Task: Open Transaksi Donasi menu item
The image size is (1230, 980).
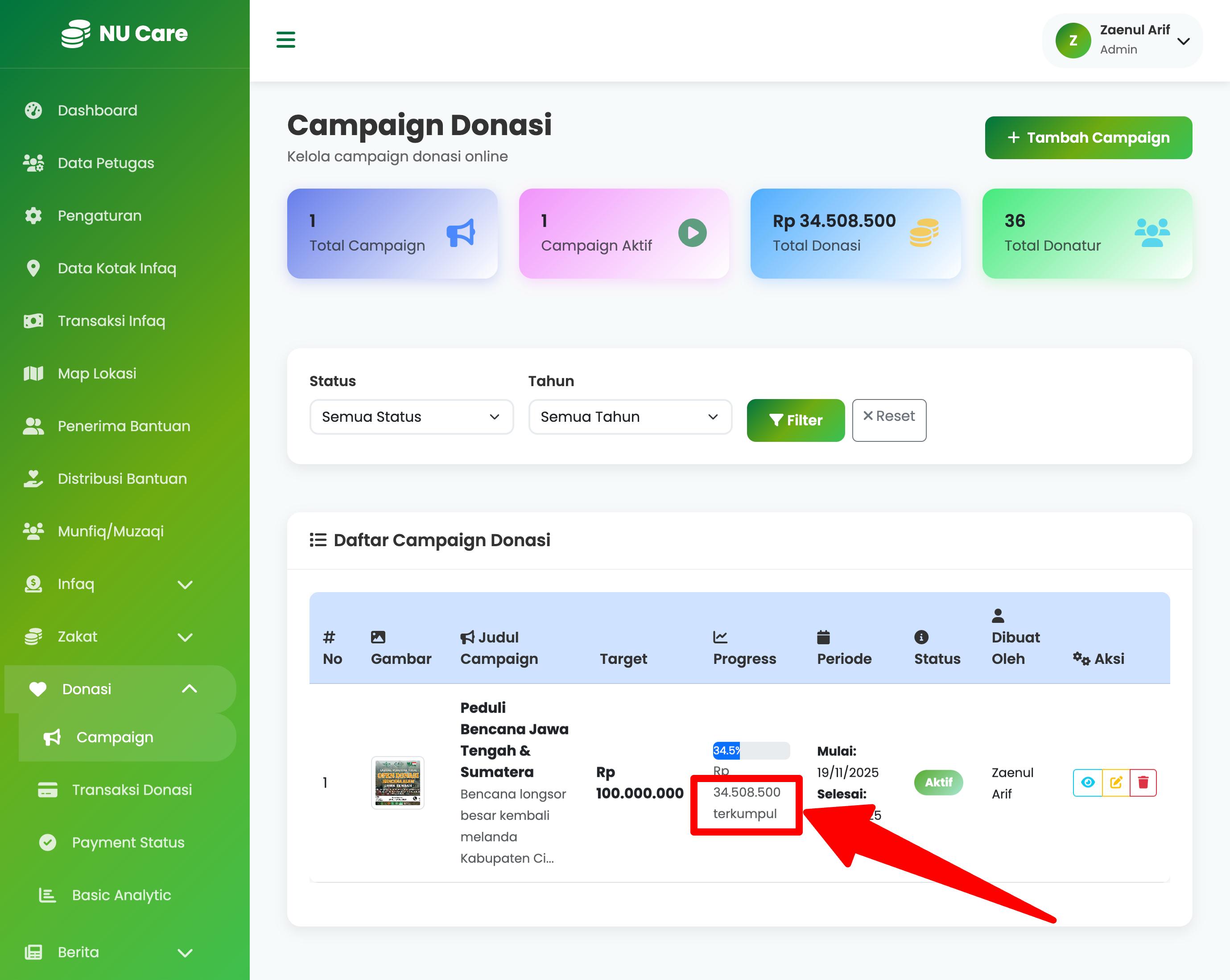Action: (x=131, y=790)
